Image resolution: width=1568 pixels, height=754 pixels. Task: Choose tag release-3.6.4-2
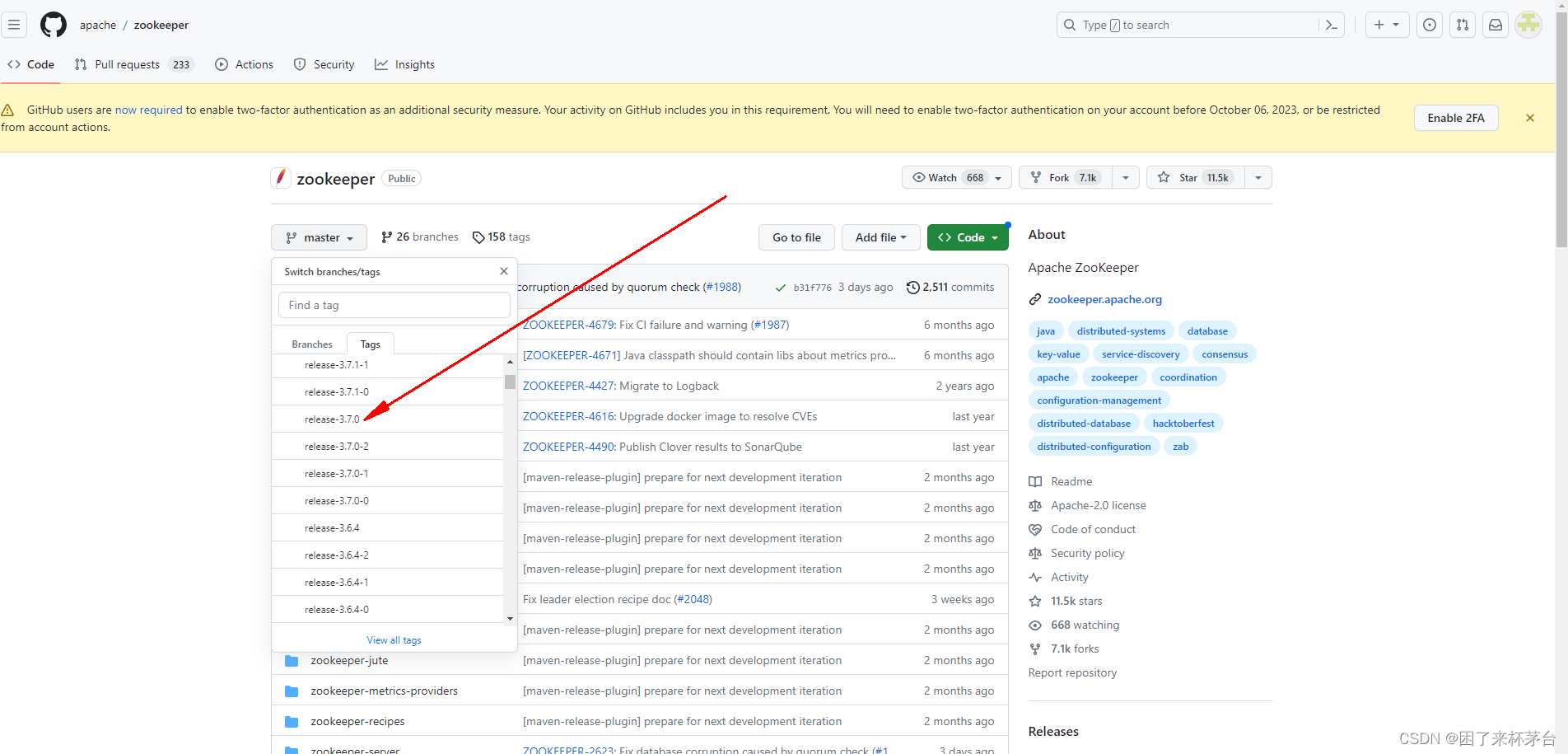pos(388,555)
